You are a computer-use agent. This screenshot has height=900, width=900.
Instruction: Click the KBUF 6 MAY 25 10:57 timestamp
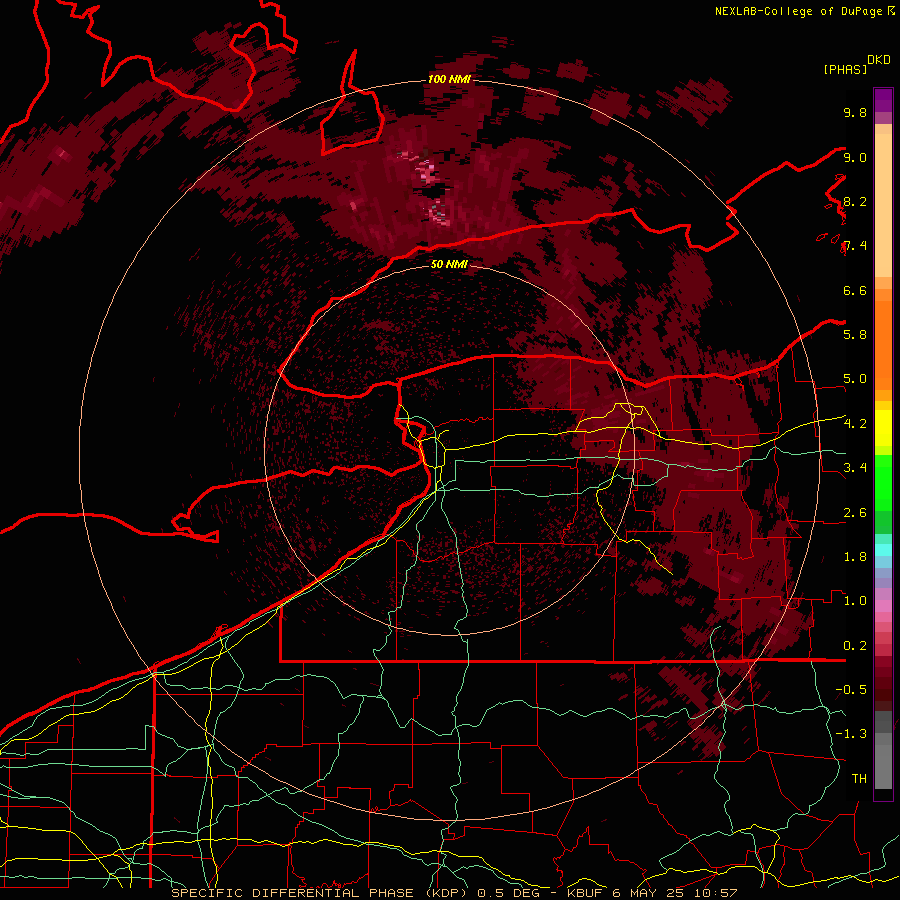point(653,893)
